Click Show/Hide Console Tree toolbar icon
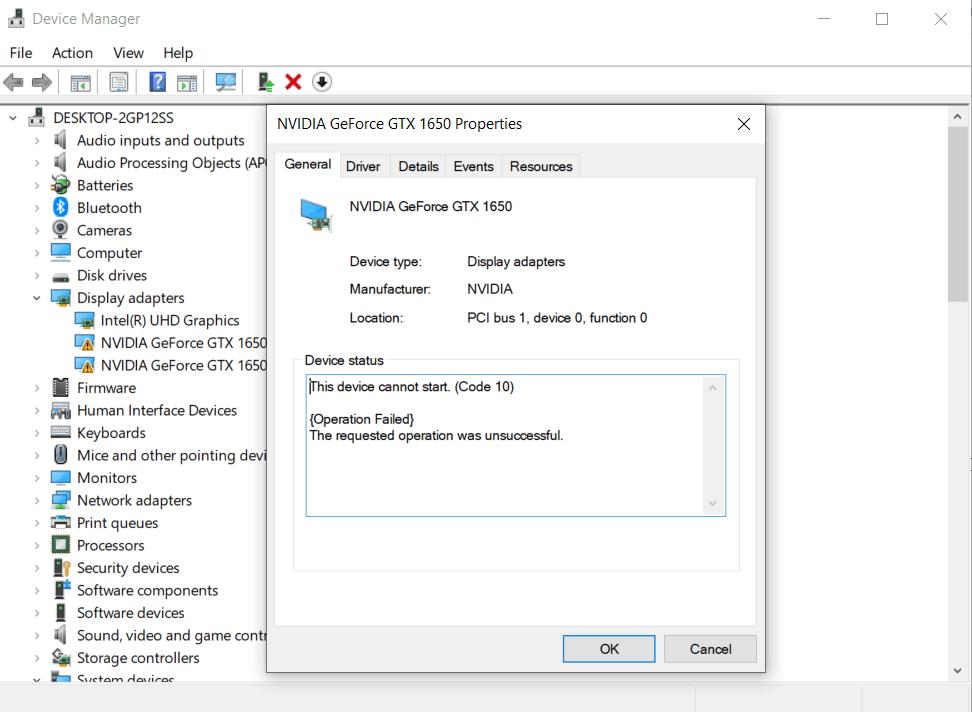 [x=81, y=82]
